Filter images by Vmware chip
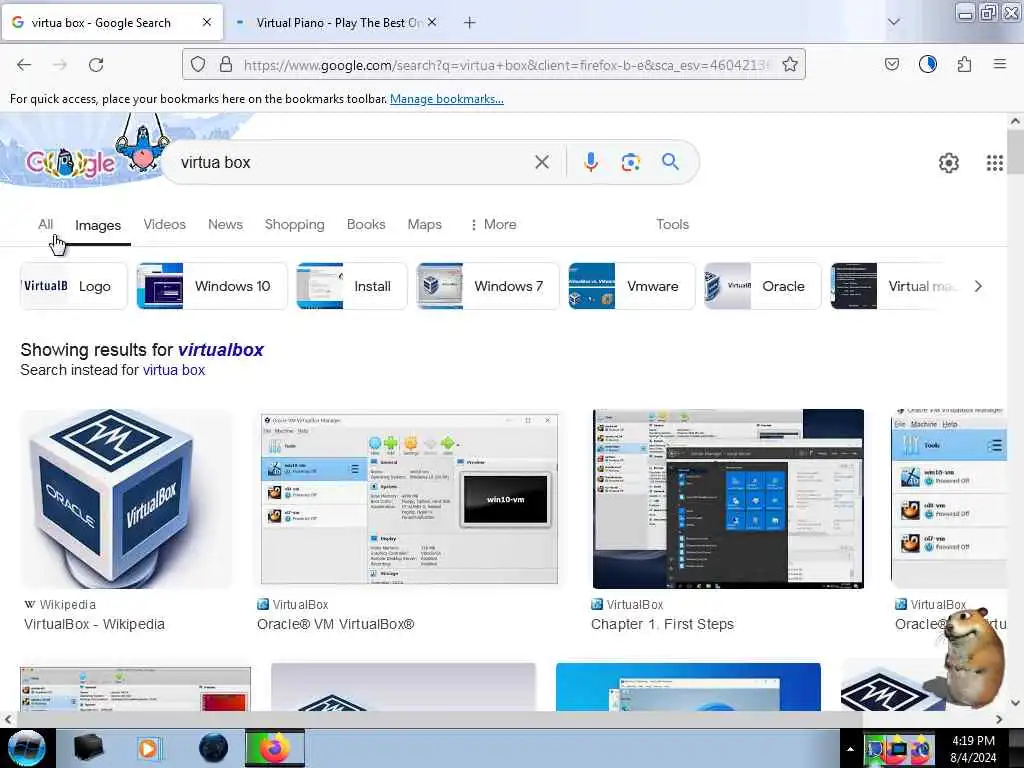Image resolution: width=1024 pixels, height=768 pixels. (632, 286)
